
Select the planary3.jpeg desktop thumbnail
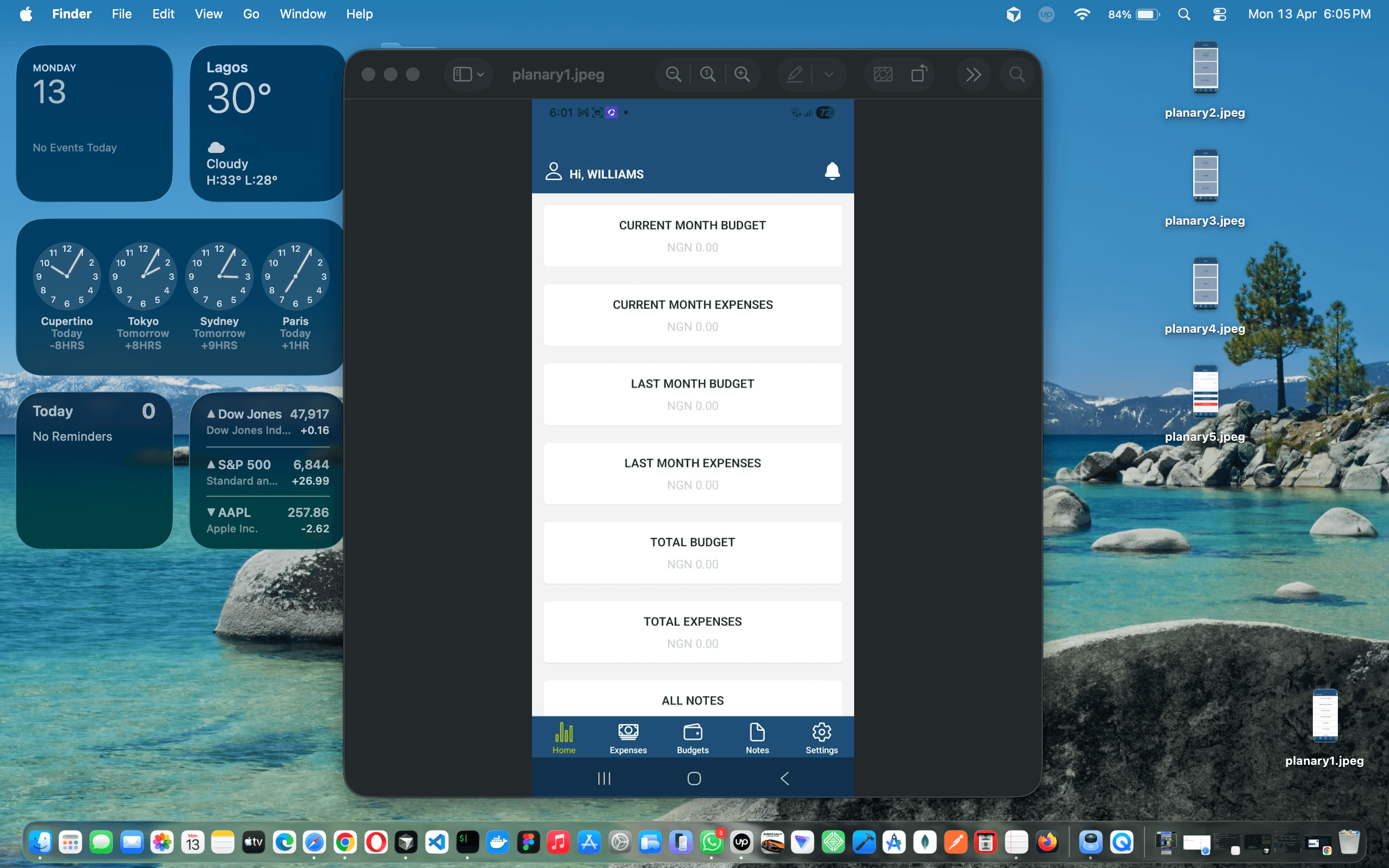click(1204, 176)
